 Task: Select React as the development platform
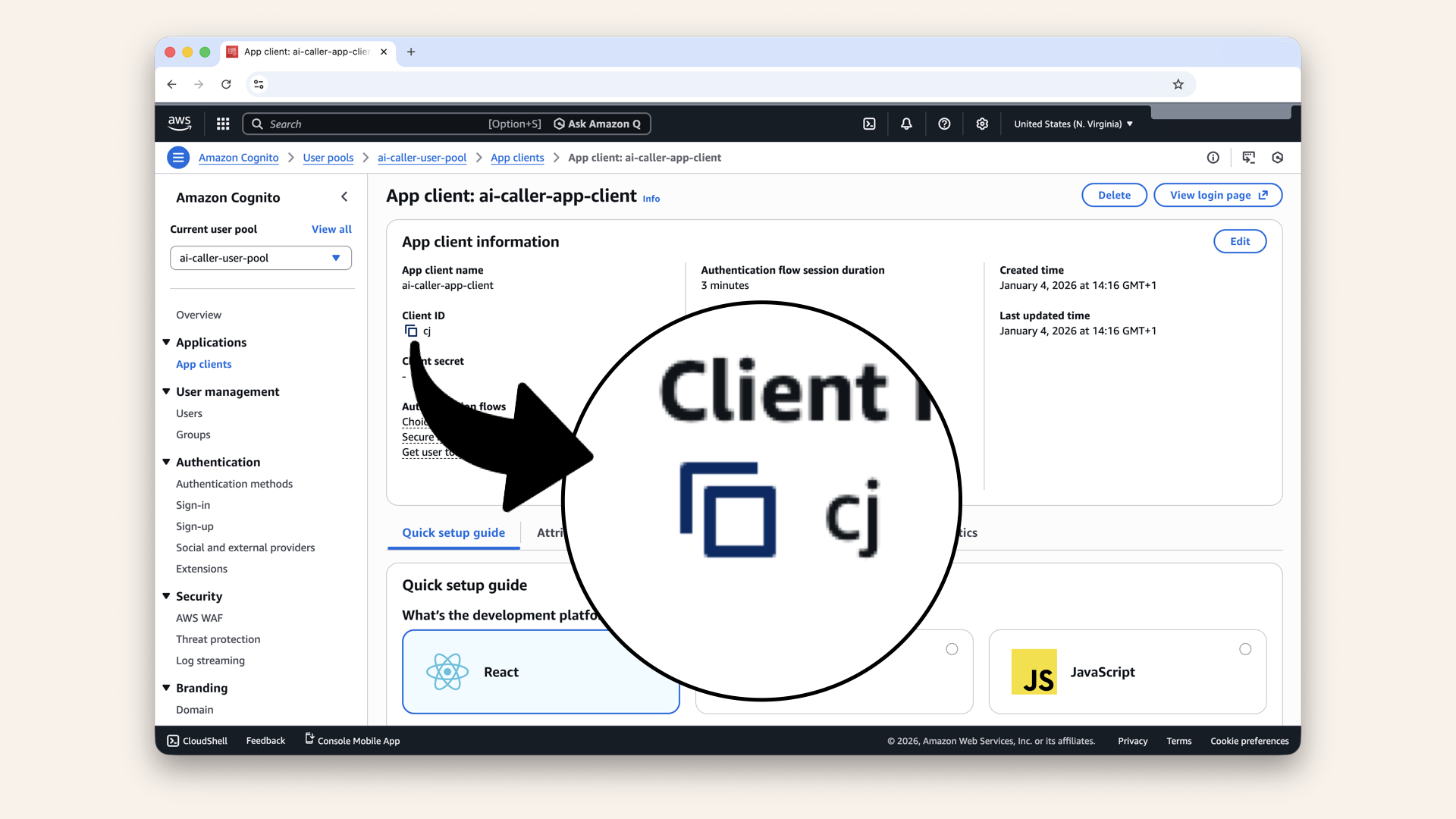540,672
